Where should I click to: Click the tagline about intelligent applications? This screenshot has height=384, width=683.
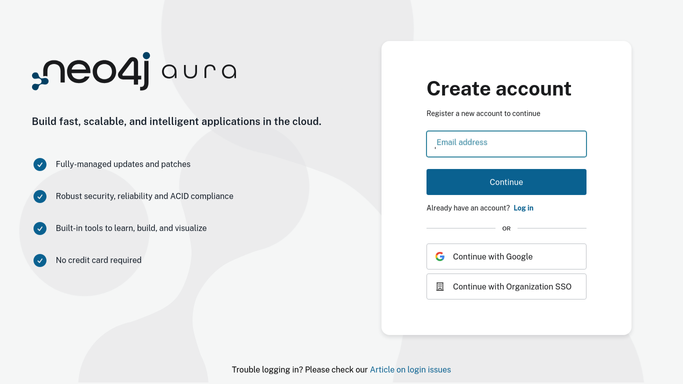(x=176, y=121)
